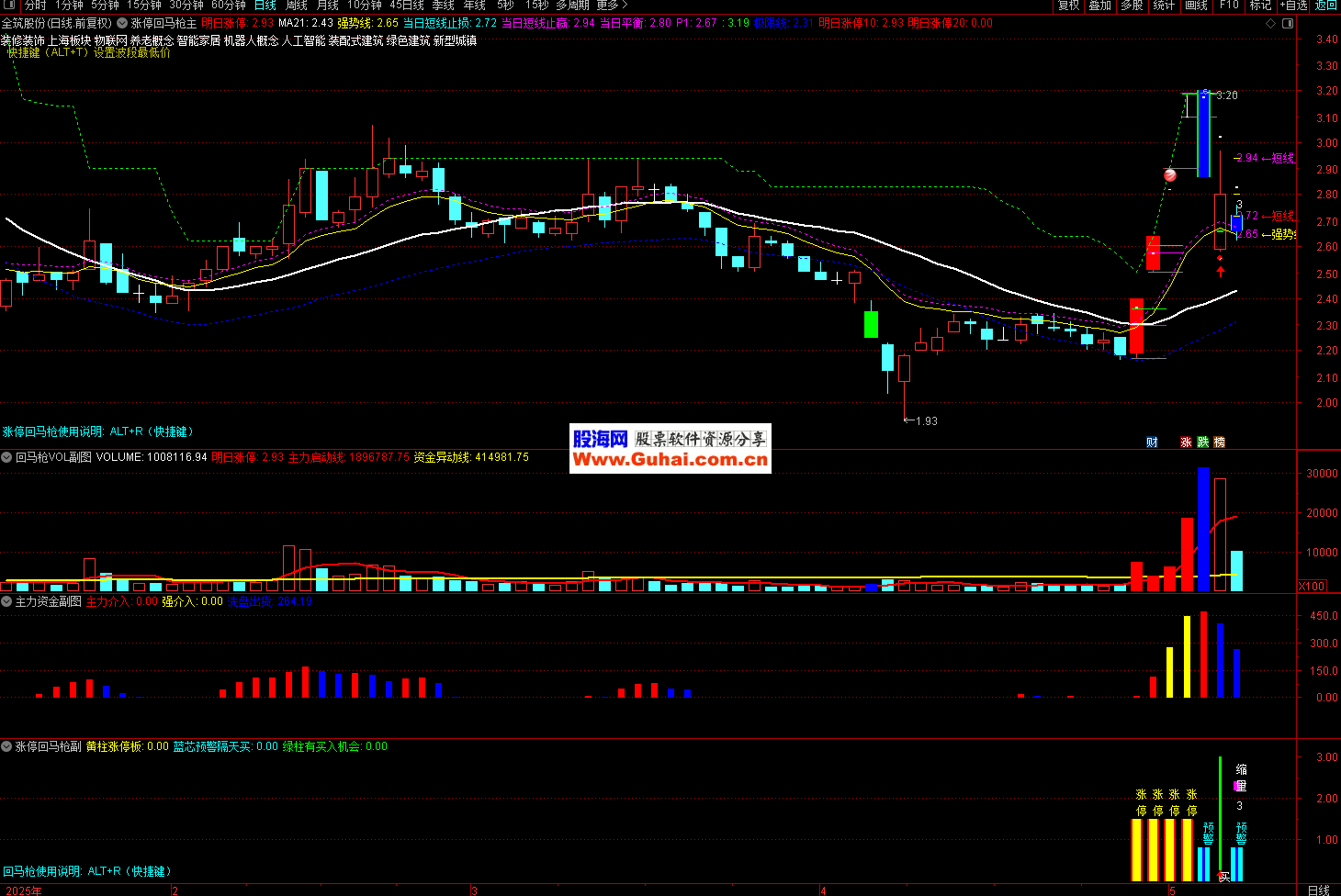Click the tall blue volume bar
Image resolution: width=1341 pixels, height=896 pixels.
(1203, 529)
